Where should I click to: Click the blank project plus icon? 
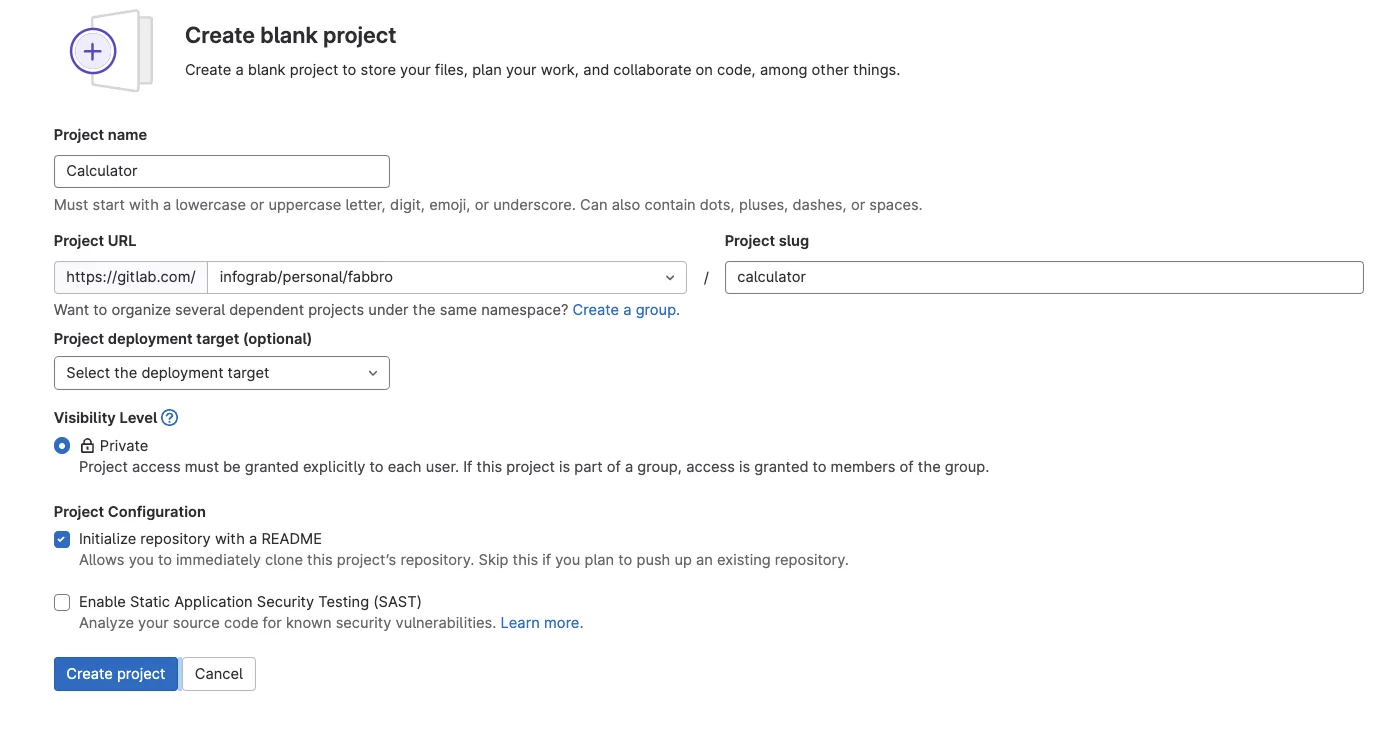tap(93, 51)
